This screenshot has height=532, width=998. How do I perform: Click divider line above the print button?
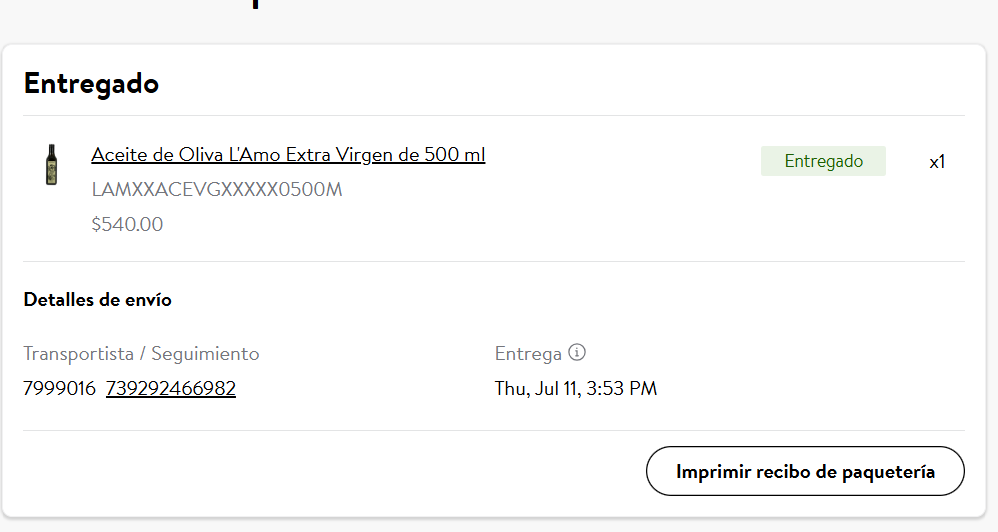[494, 430]
